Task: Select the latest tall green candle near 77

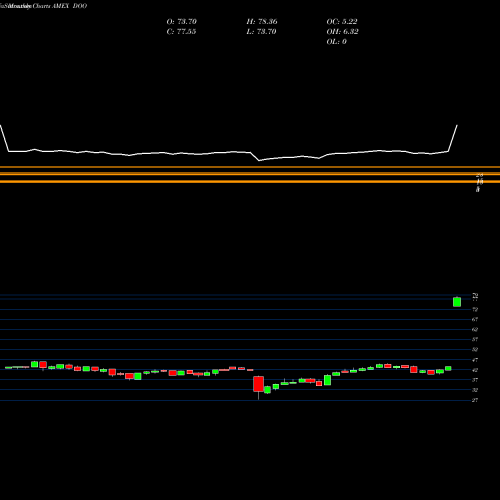Action: tap(457, 302)
